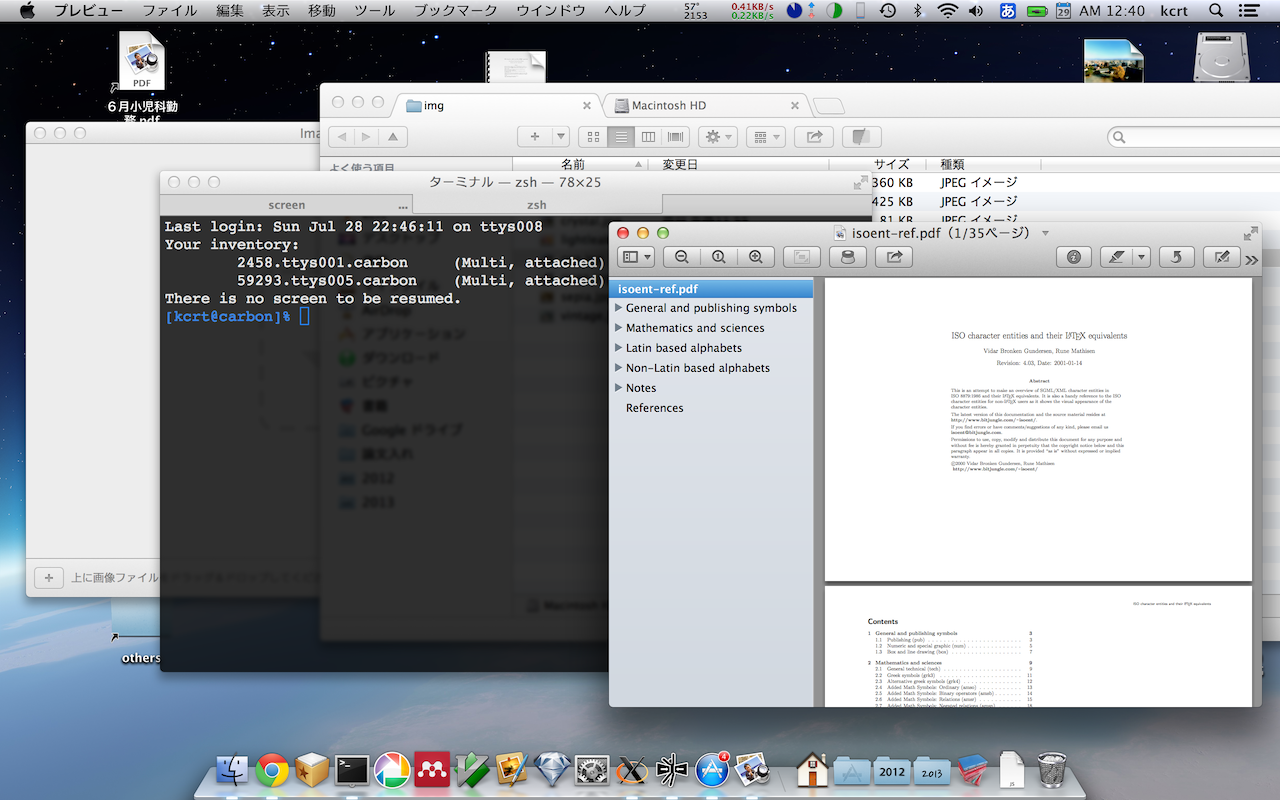Sort Finder list by 変更日 column
1280x800 pixels.
click(739, 164)
